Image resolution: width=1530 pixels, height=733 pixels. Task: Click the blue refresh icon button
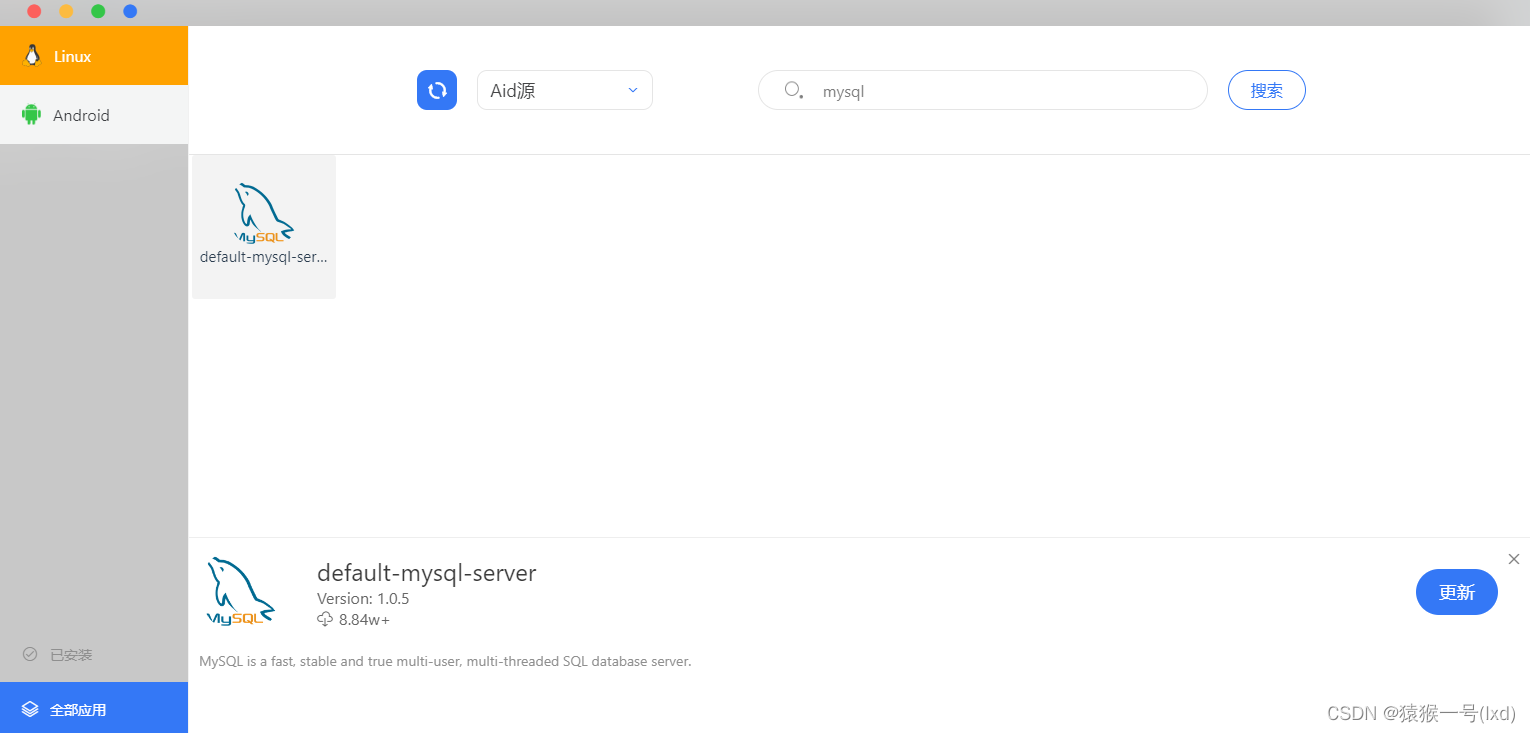pos(437,90)
